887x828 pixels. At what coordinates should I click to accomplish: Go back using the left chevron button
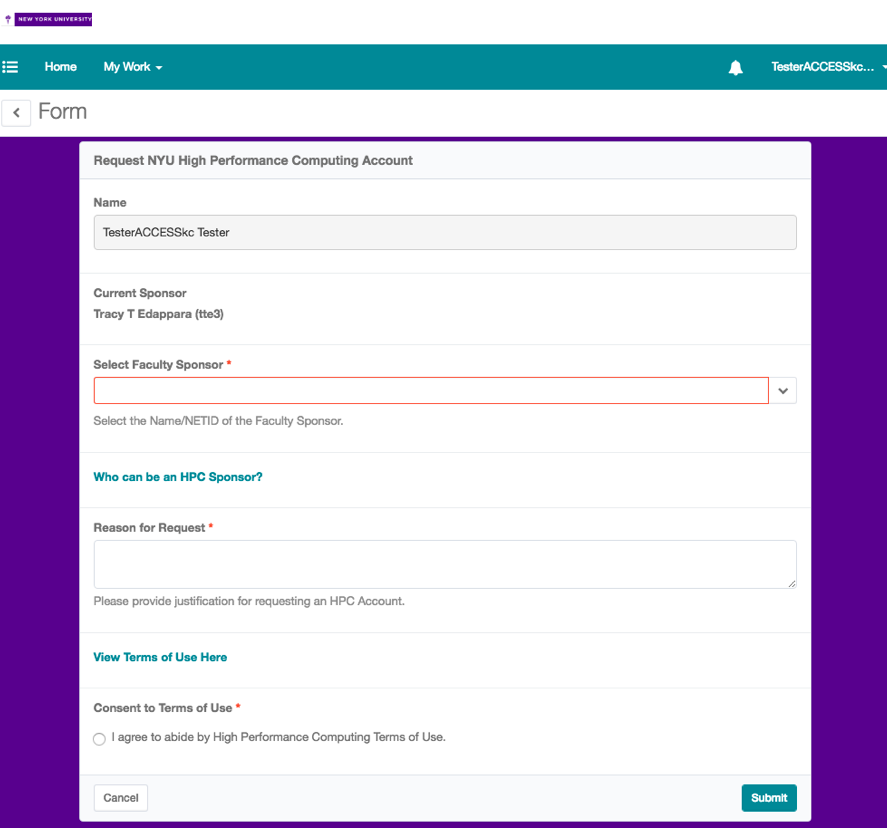pos(16,113)
